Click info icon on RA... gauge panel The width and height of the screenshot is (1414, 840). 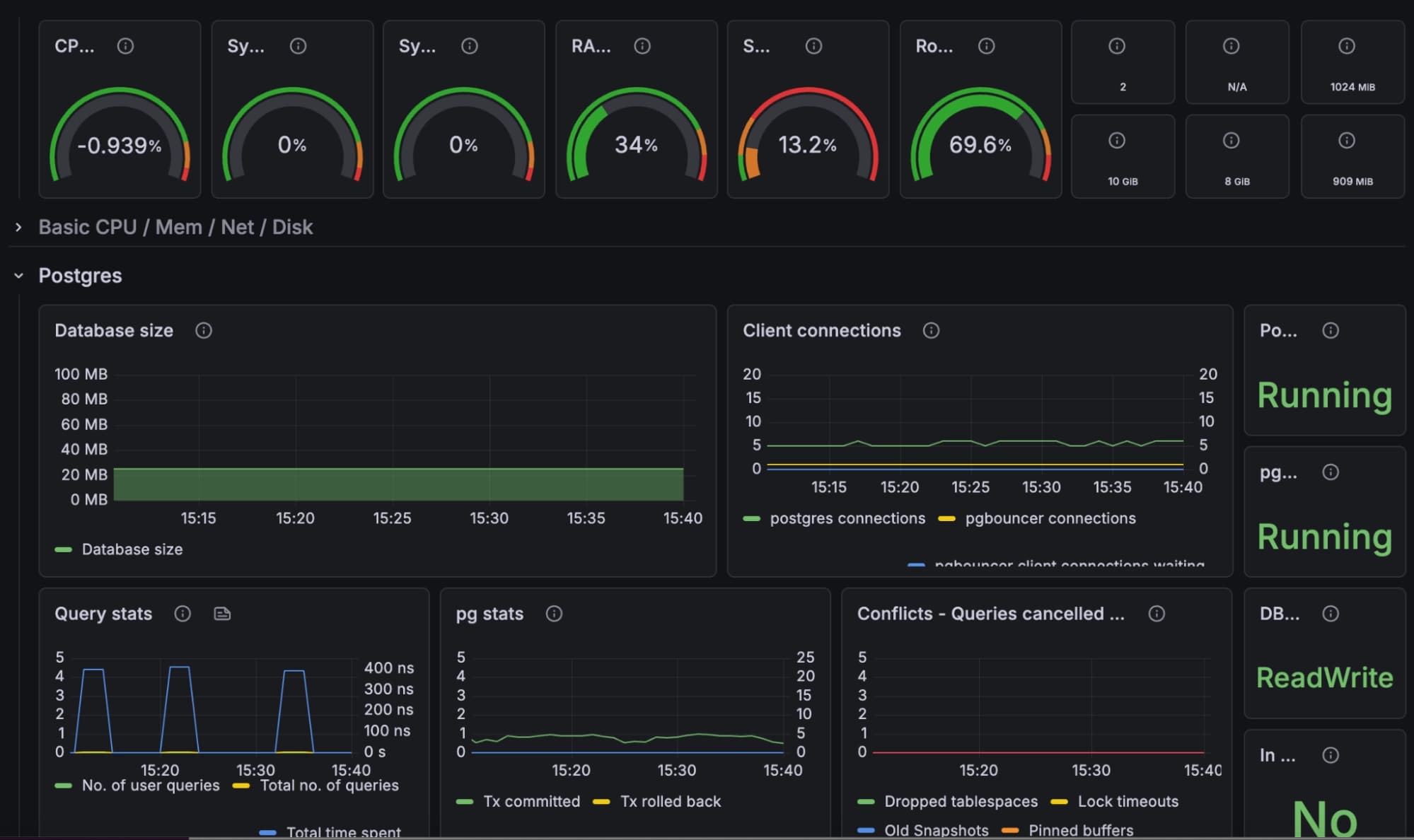pyautogui.click(x=642, y=46)
